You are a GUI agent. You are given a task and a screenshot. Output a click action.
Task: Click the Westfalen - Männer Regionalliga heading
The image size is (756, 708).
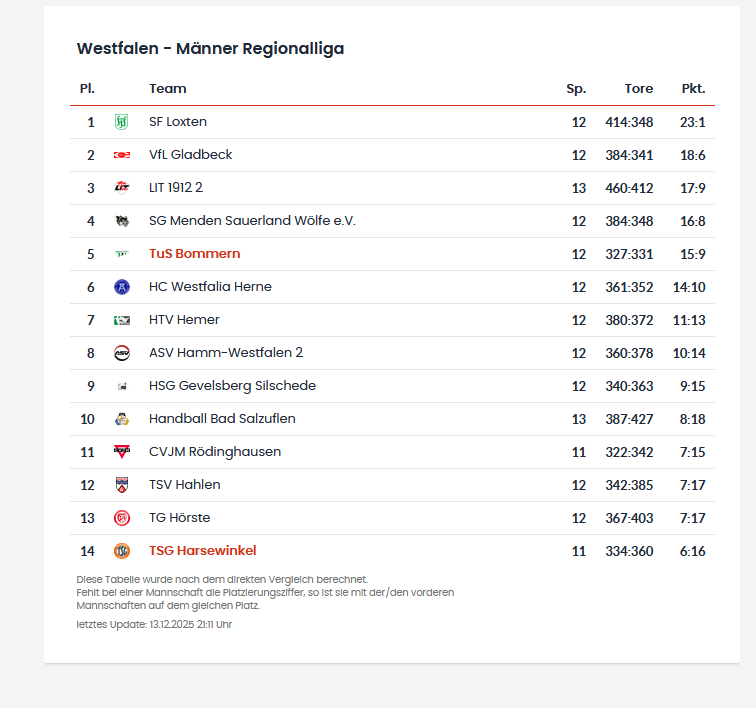coord(210,49)
